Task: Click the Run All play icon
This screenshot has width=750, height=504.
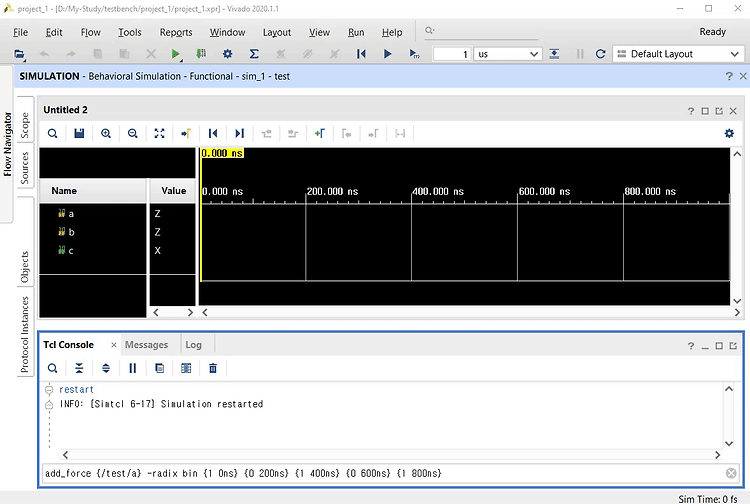Action: coord(387,54)
